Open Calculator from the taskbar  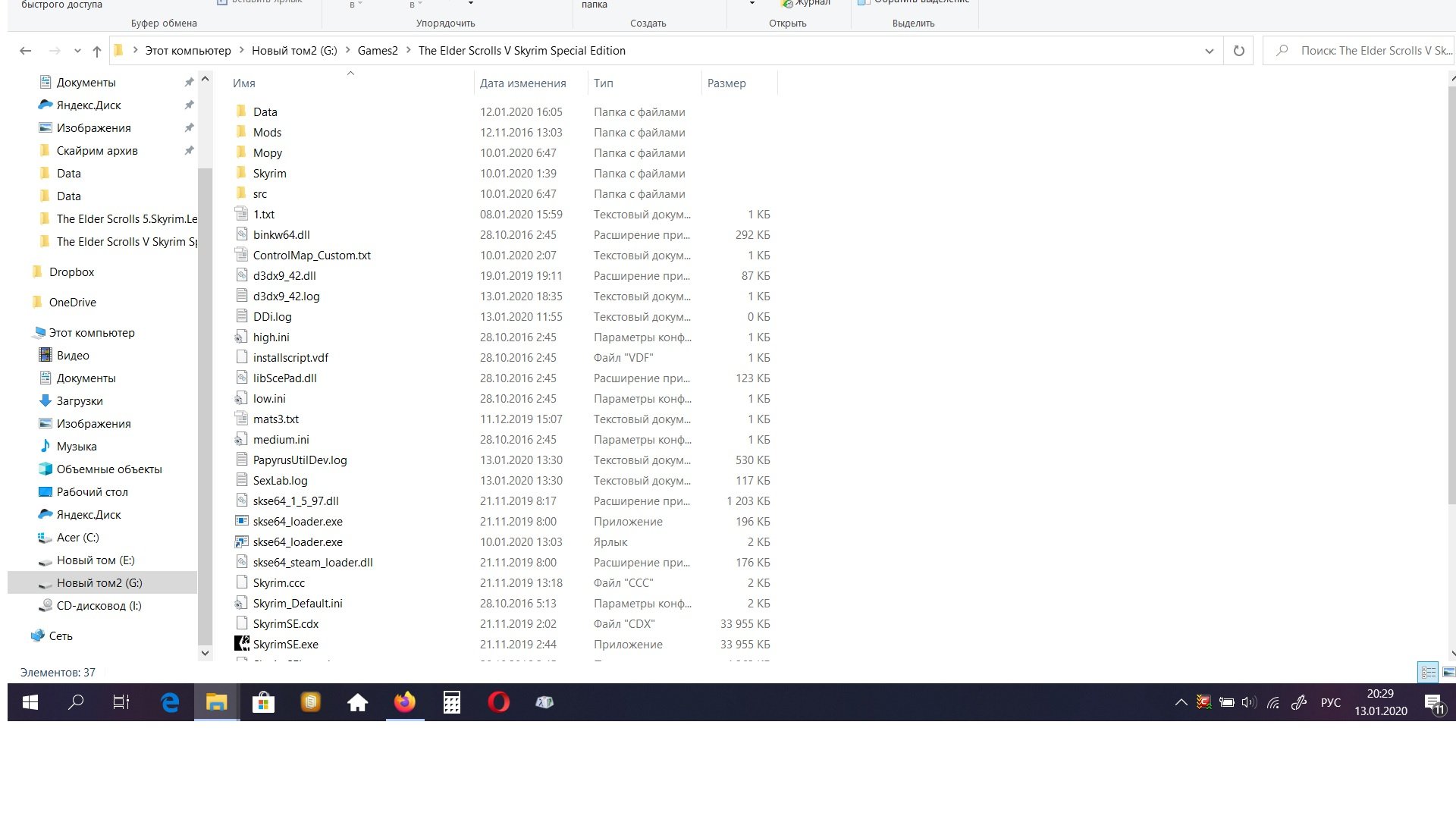(x=452, y=702)
